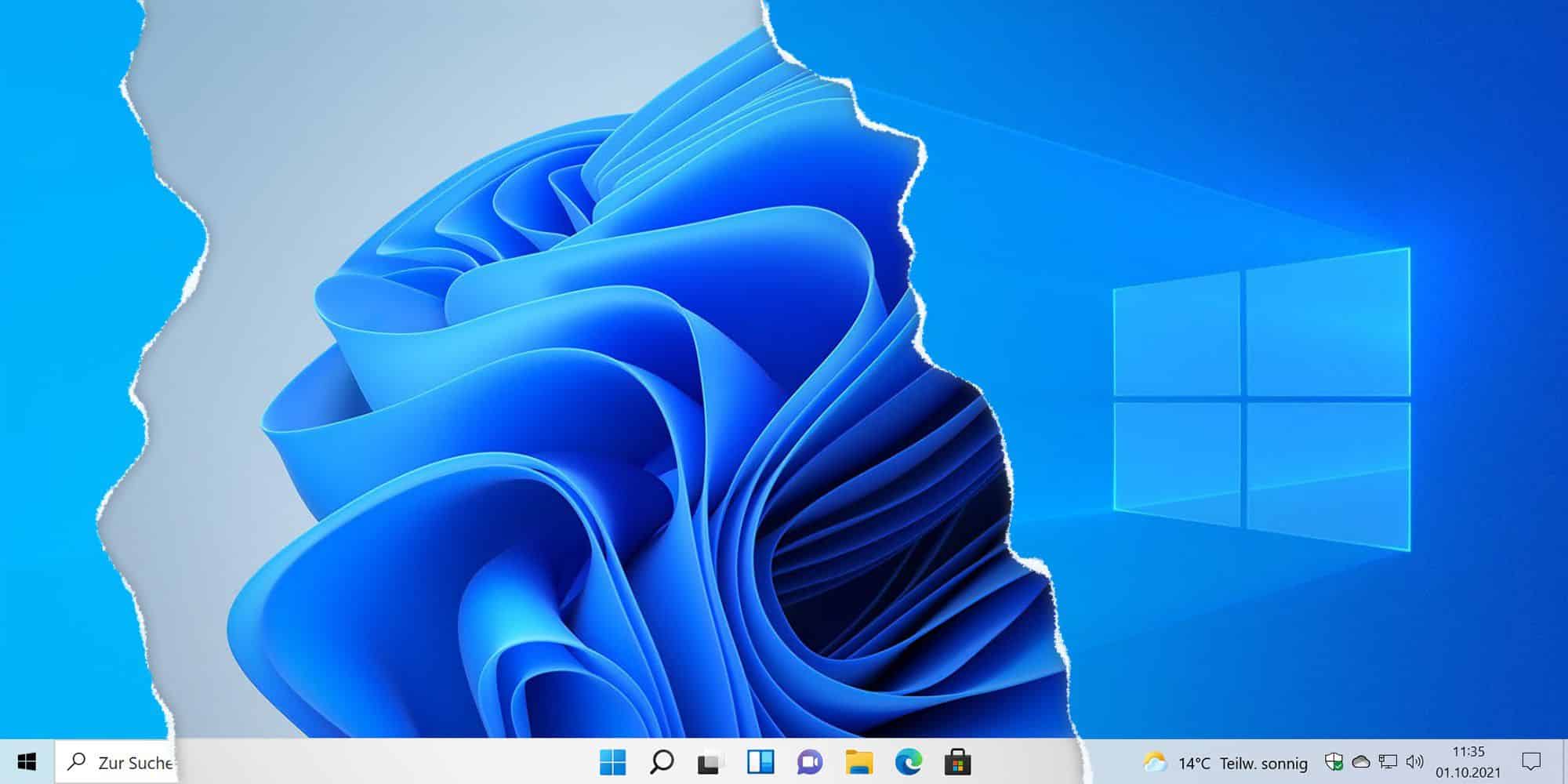Open the Microsoft Store app
The image size is (1568, 784).
click(x=957, y=762)
